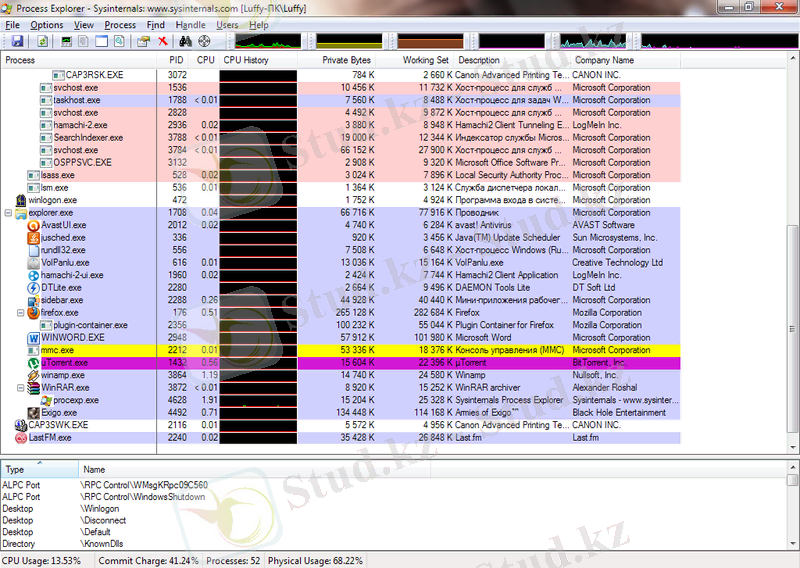
Task: Sort by the Company Name column header
Action: coord(603,60)
